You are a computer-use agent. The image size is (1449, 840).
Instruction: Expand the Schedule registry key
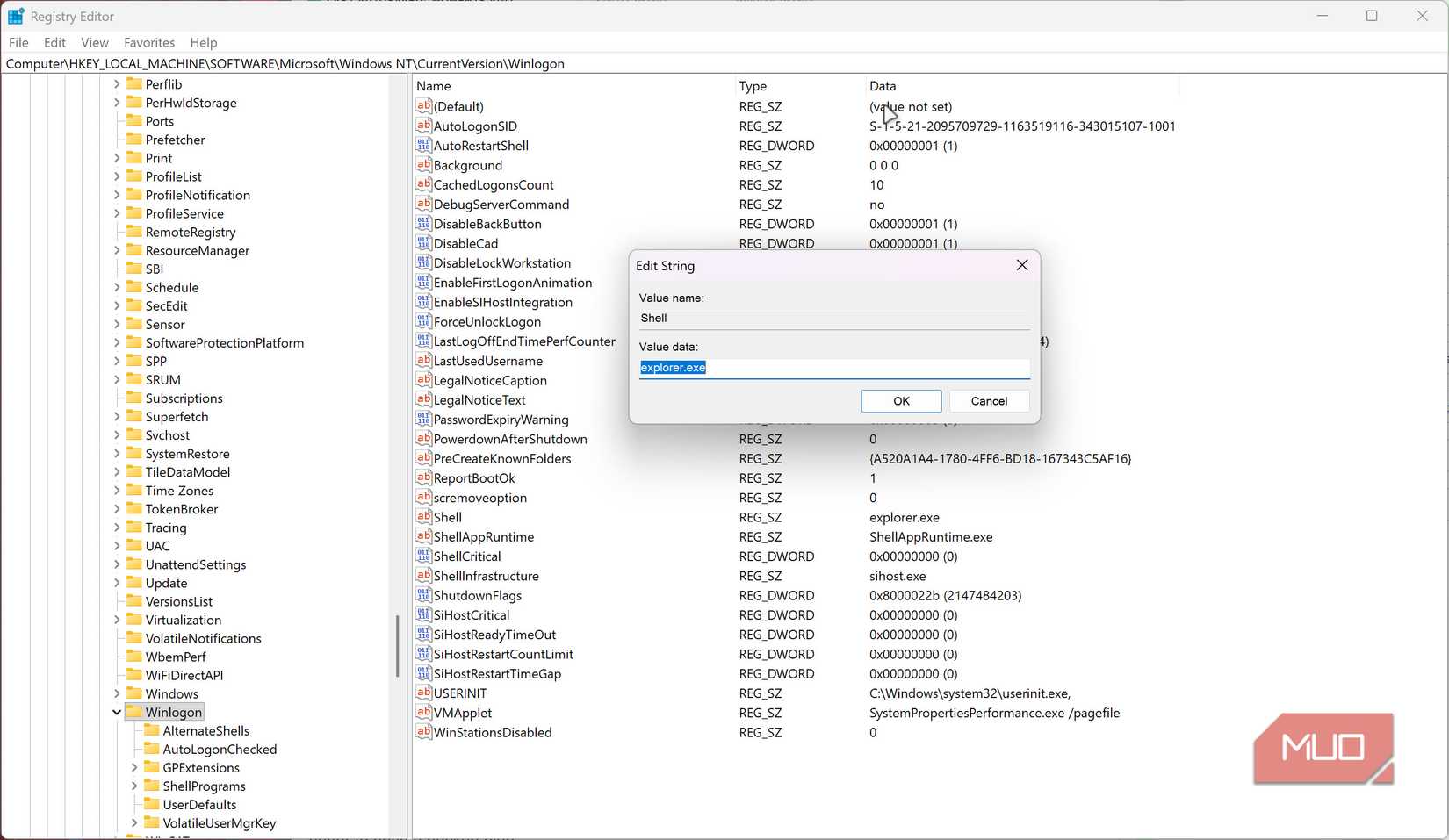tap(117, 287)
